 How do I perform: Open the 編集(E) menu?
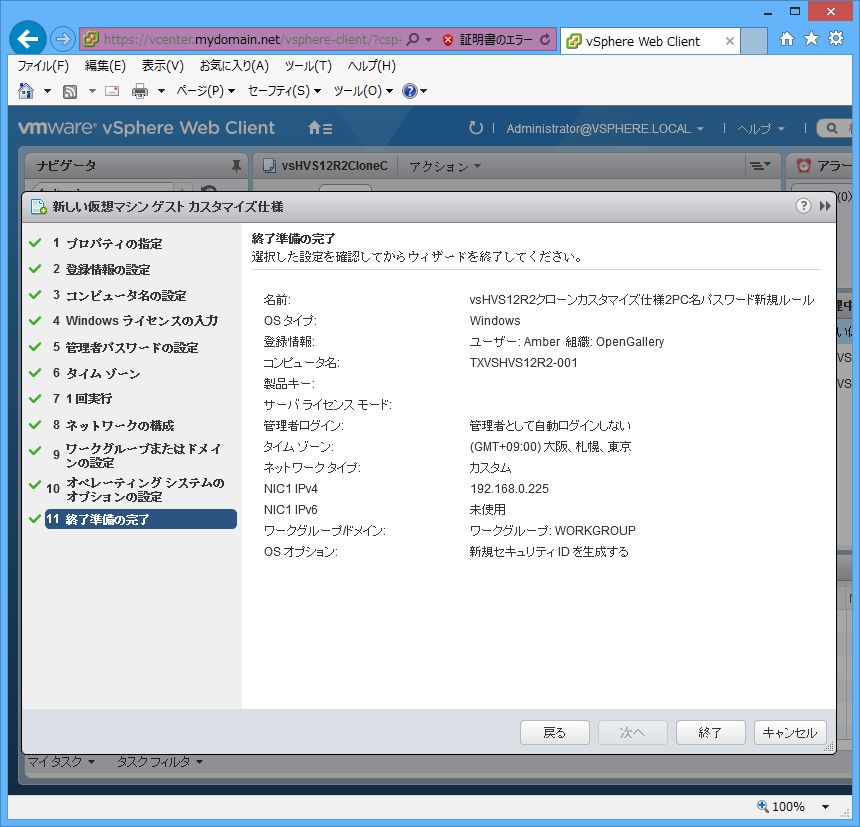(105, 66)
